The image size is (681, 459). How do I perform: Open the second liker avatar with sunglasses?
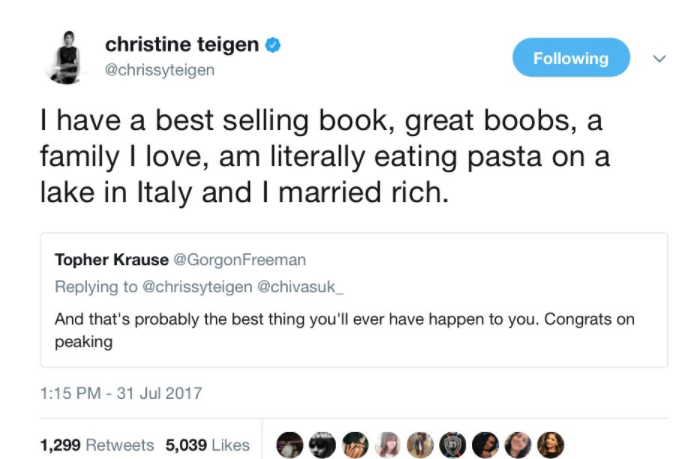coord(322,445)
